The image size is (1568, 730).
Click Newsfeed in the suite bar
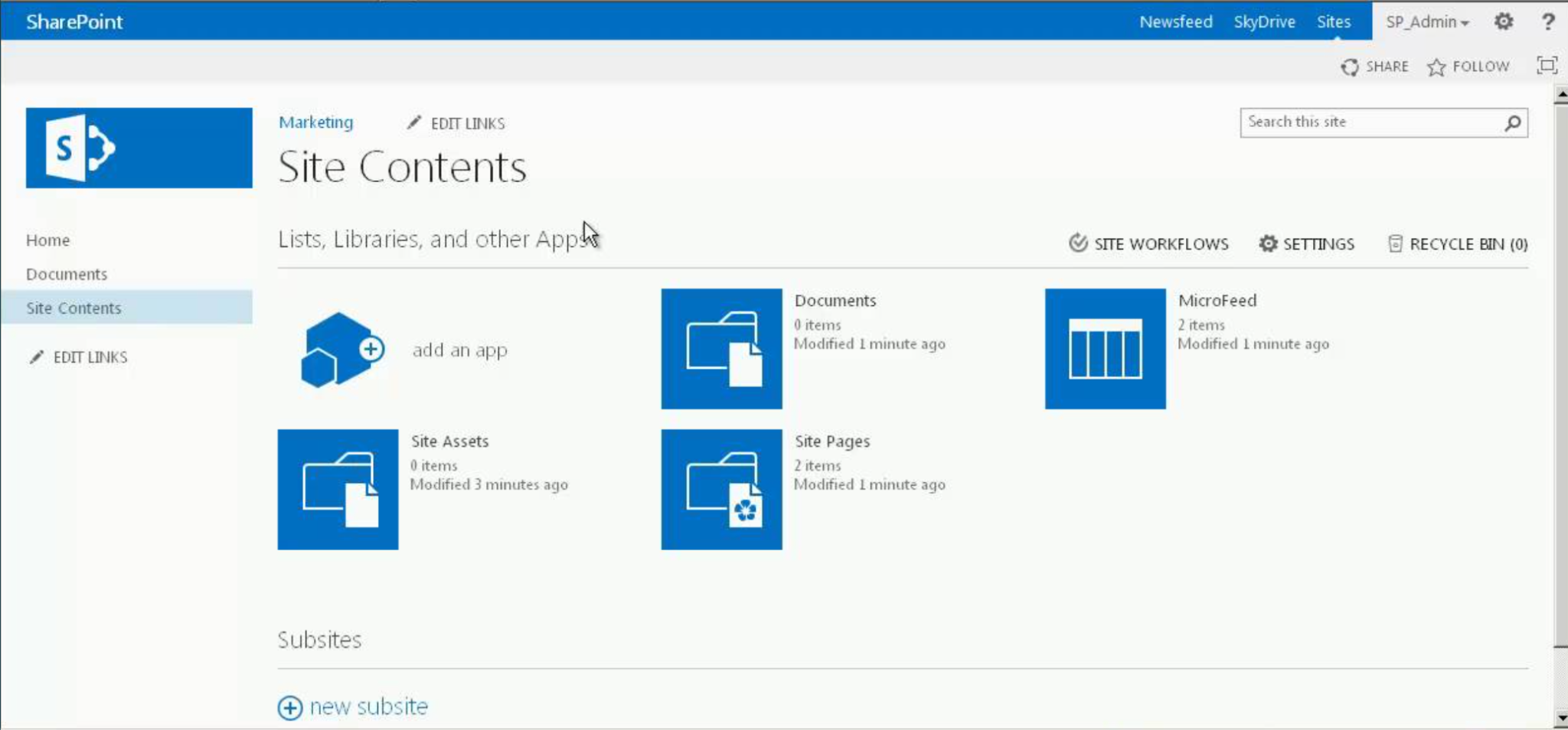(x=1176, y=21)
